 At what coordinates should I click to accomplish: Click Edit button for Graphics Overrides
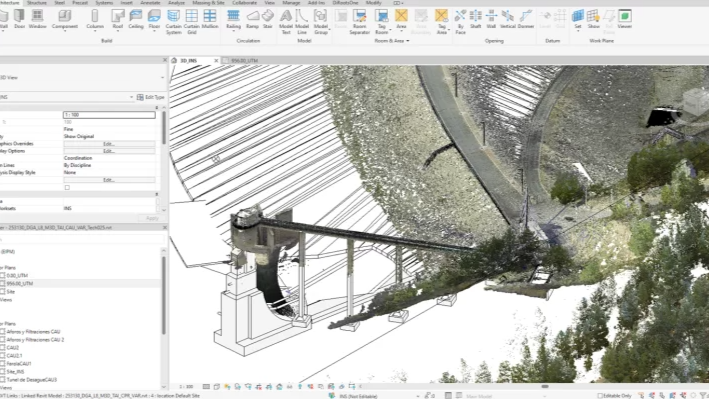point(109,144)
